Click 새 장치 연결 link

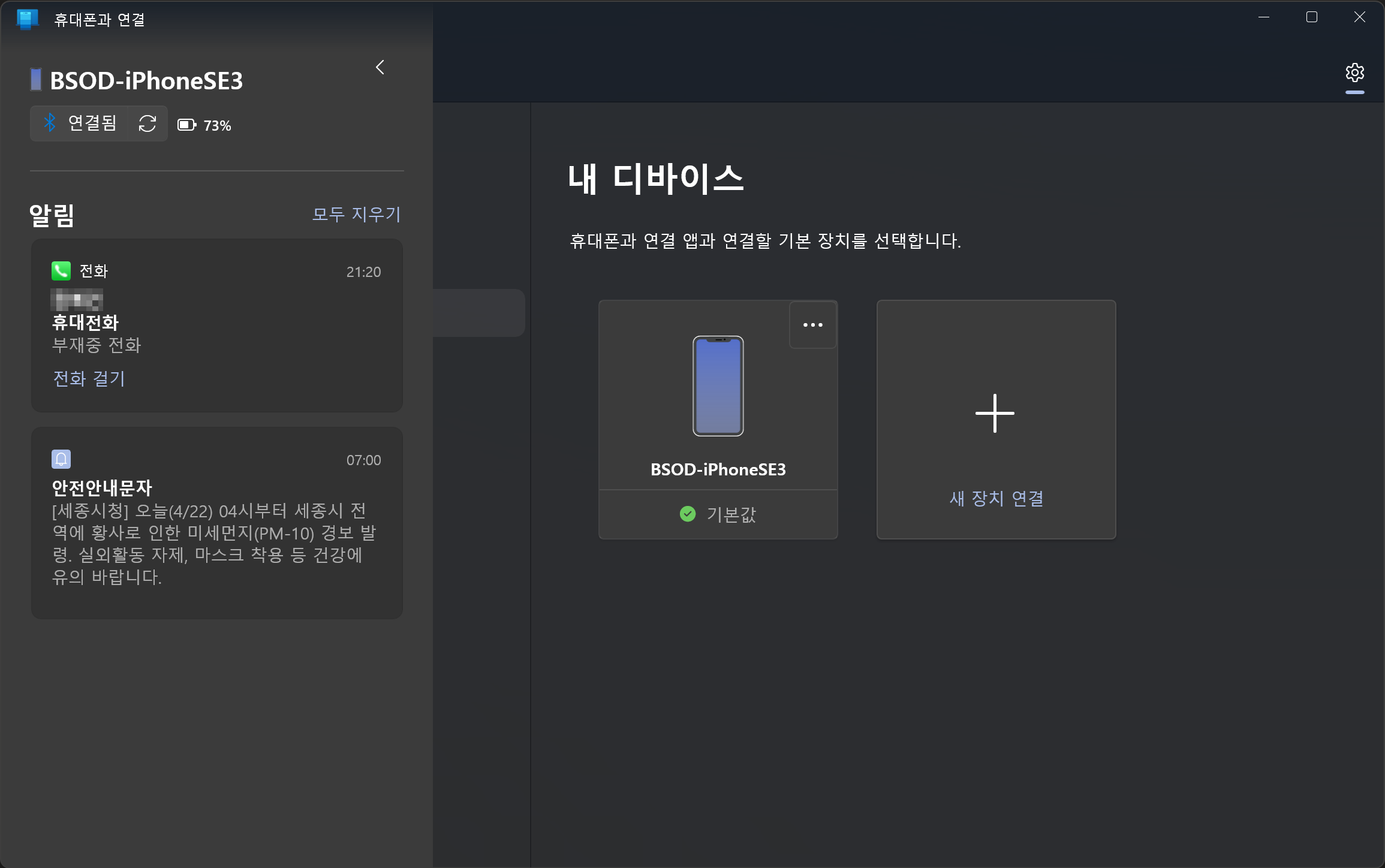pos(996,498)
